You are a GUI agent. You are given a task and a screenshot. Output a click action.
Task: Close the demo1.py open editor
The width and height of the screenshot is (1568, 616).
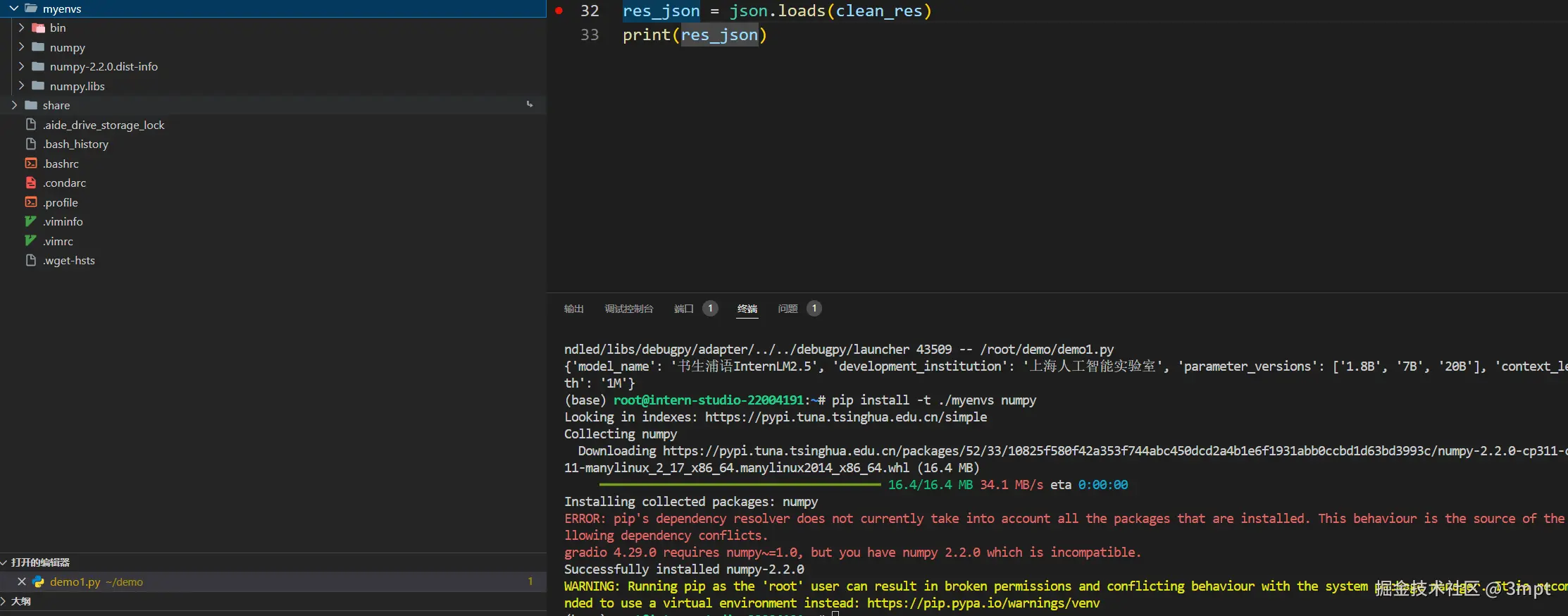22,582
